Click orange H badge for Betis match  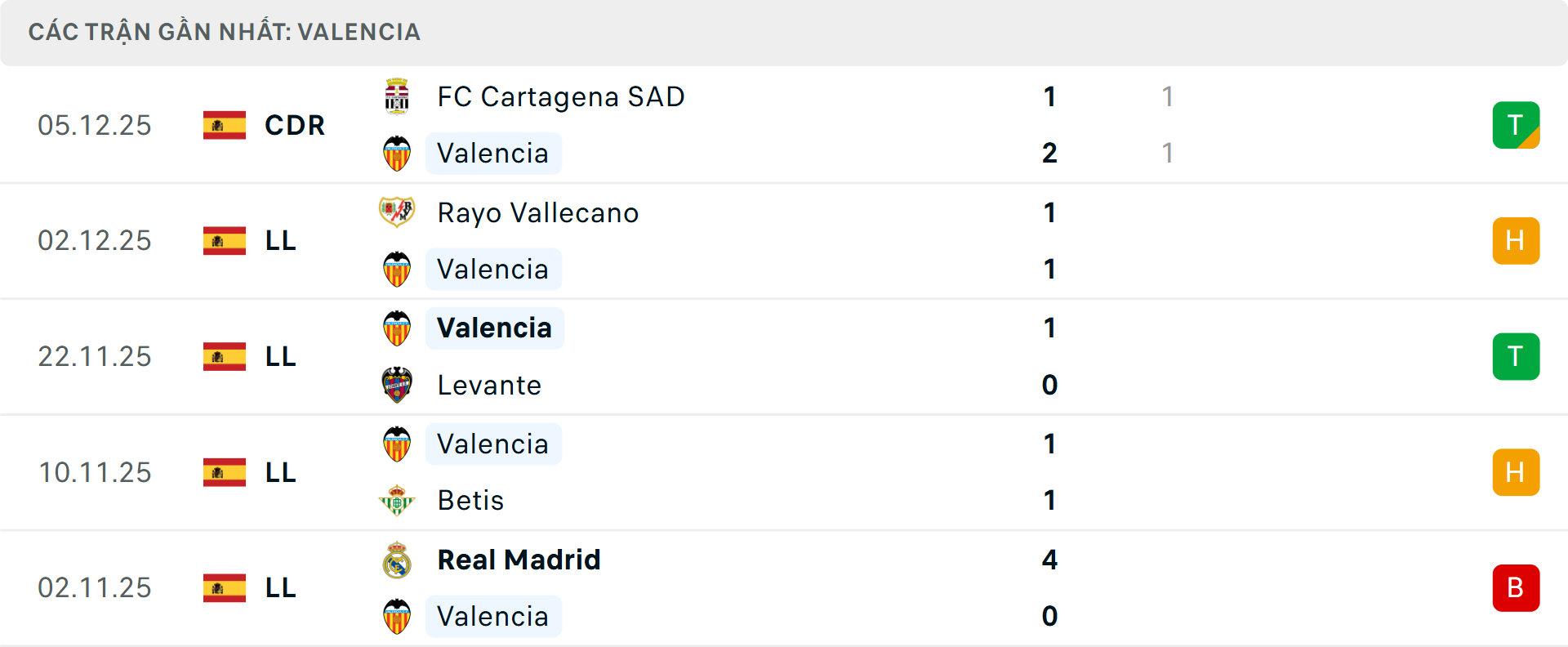(1516, 472)
